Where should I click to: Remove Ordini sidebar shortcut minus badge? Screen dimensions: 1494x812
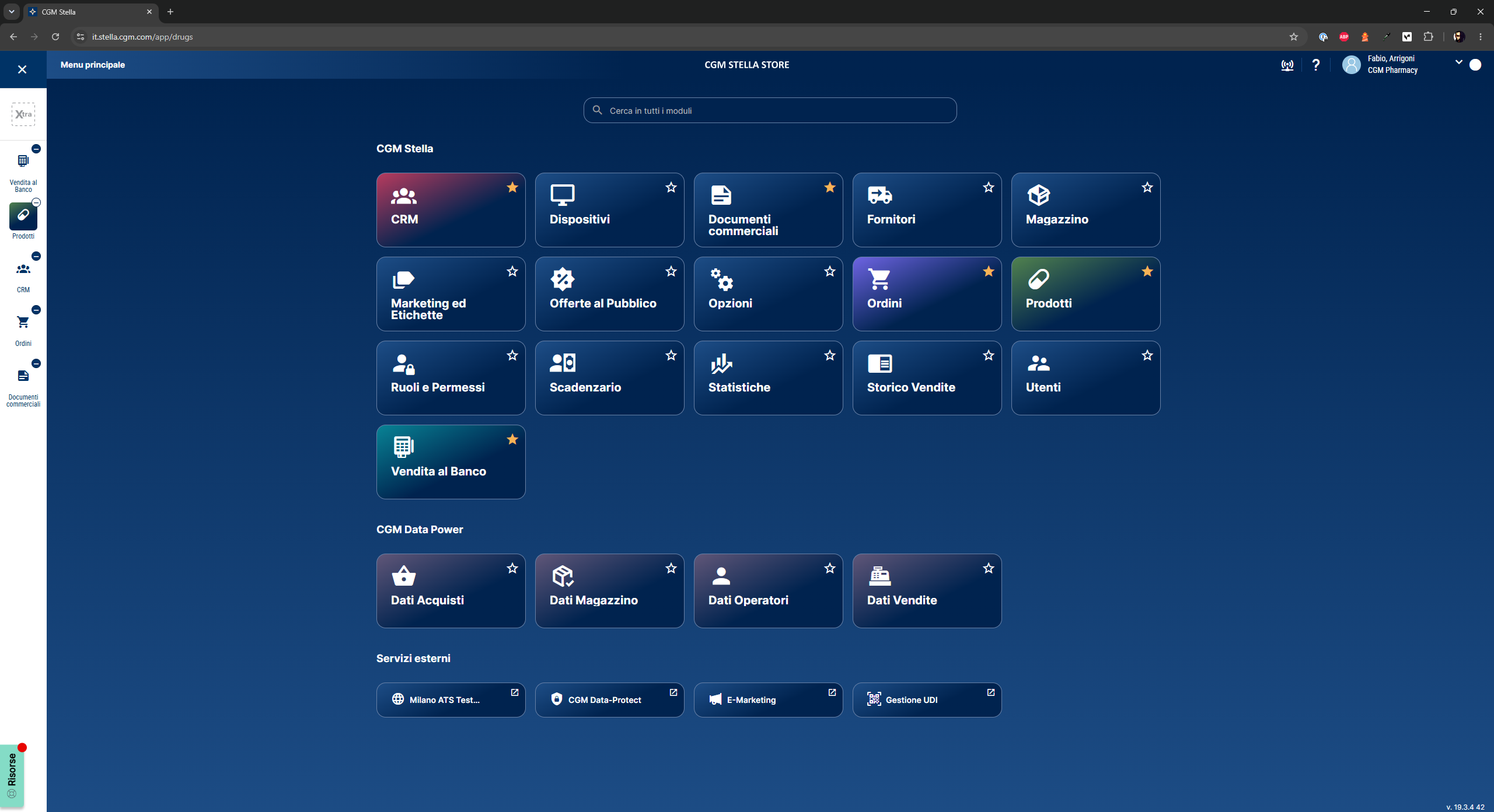(x=36, y=310)
